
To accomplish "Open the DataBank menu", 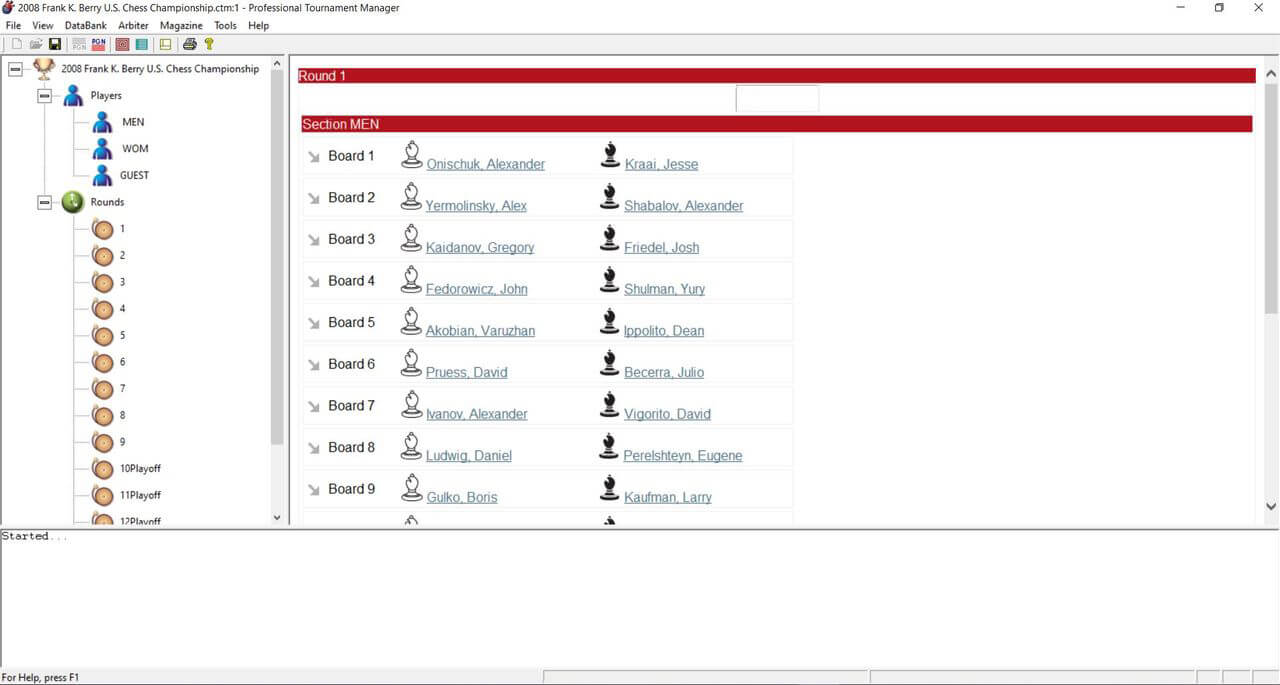I will point(86,25).
